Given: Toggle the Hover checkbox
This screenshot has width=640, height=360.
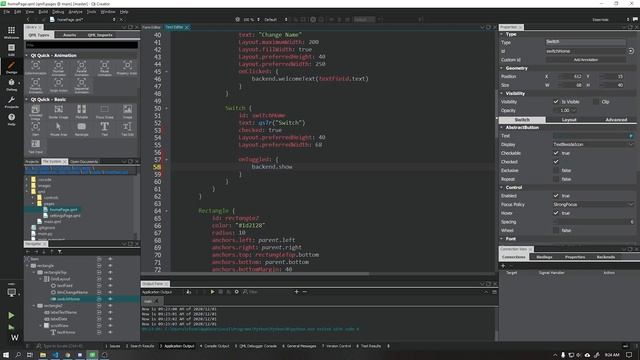Looking at the screenshot, I should click(x=556, y=213).
